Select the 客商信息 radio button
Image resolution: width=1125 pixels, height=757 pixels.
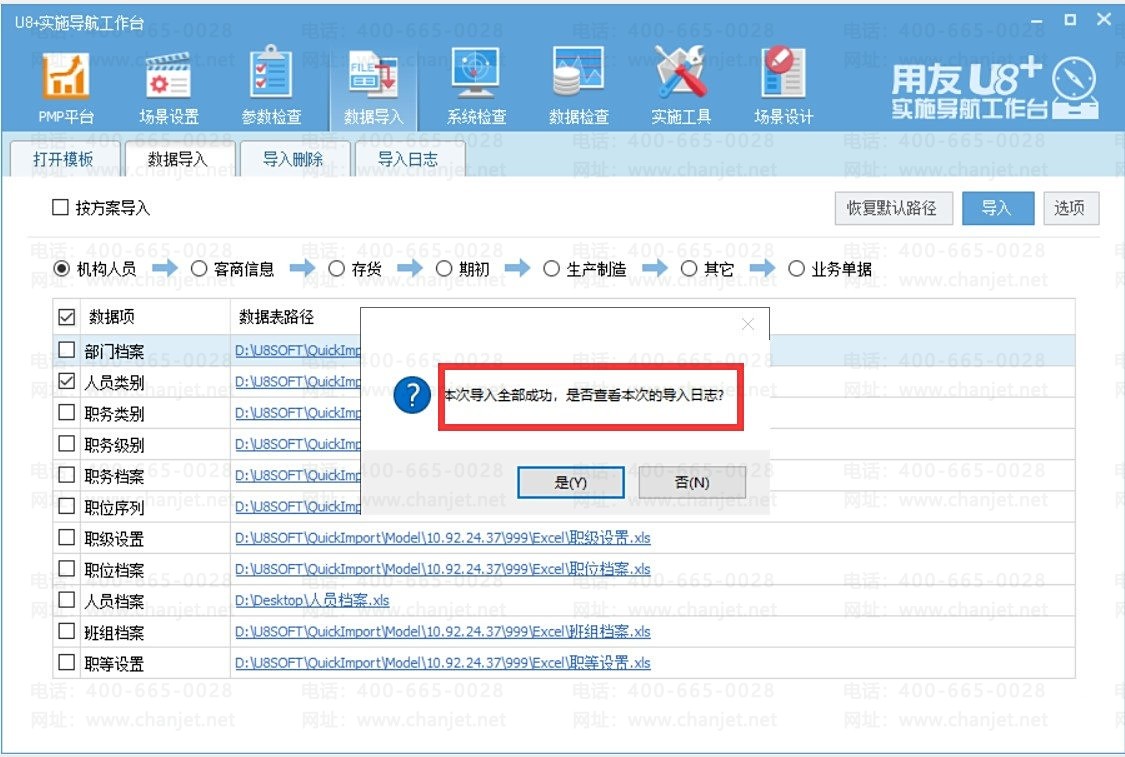tap(199, 269)
